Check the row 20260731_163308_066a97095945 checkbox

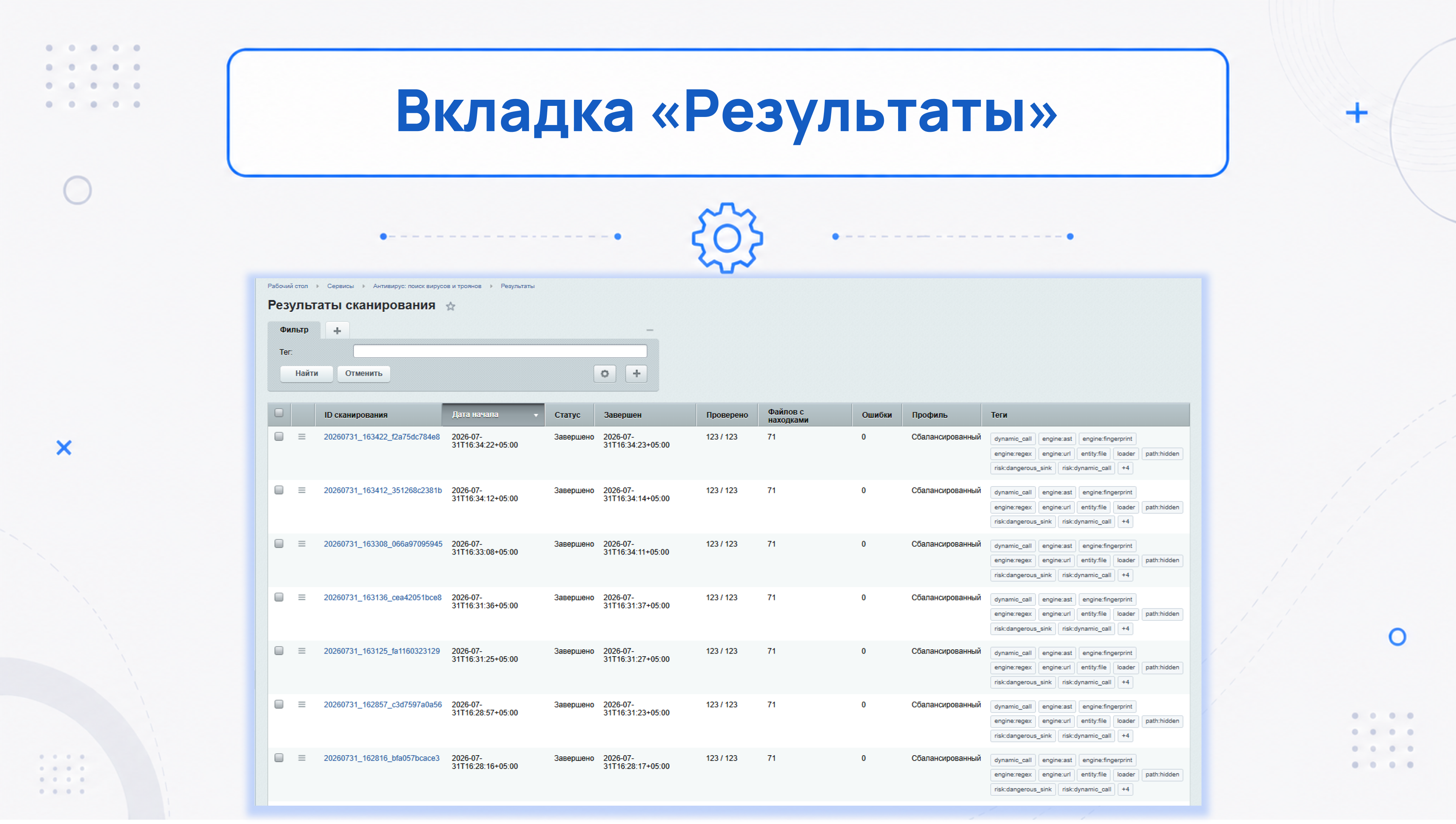coord(279,544)
